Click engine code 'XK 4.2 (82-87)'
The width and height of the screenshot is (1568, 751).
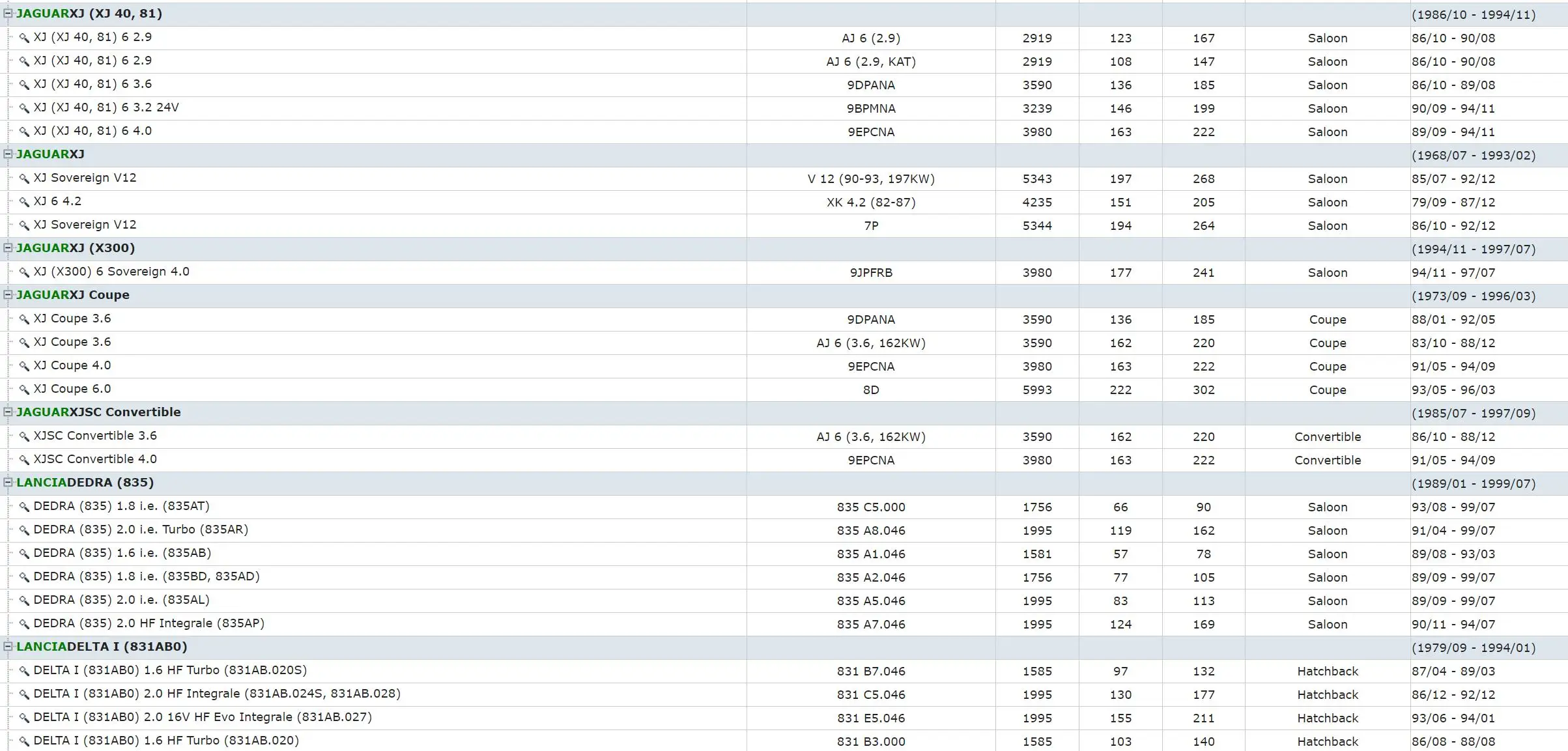(x=871, y=203)
